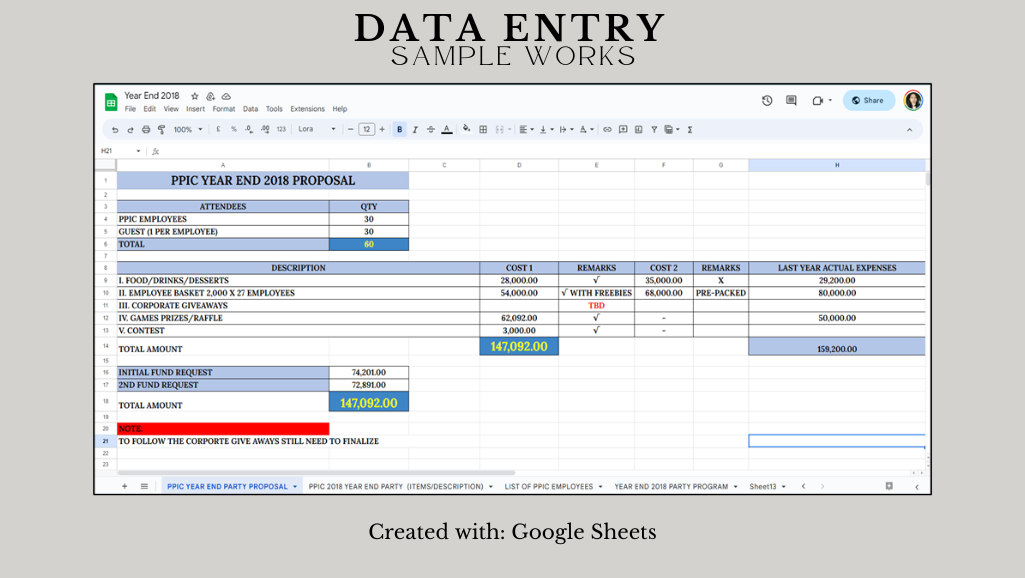Click the Share button
This screenshot has width=1025, height=578.
(868, 100)
